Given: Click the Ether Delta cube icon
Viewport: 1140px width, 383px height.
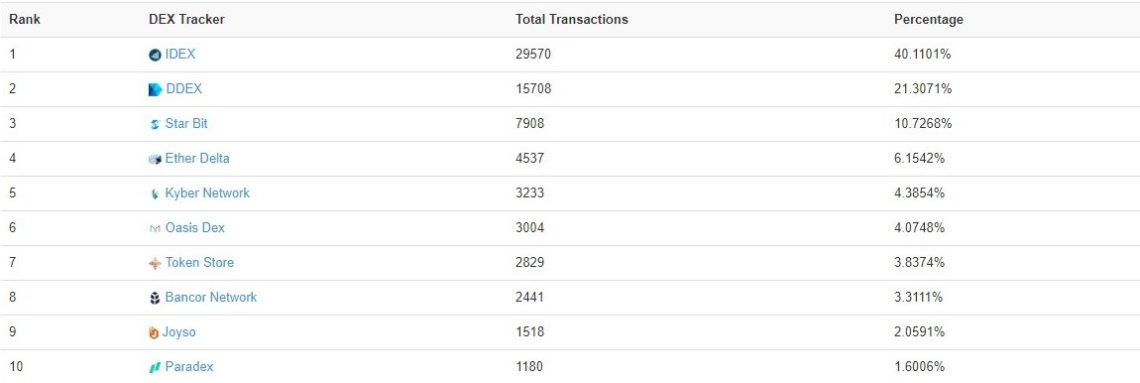Looking at the screenshot, I should tap(154, 159).
